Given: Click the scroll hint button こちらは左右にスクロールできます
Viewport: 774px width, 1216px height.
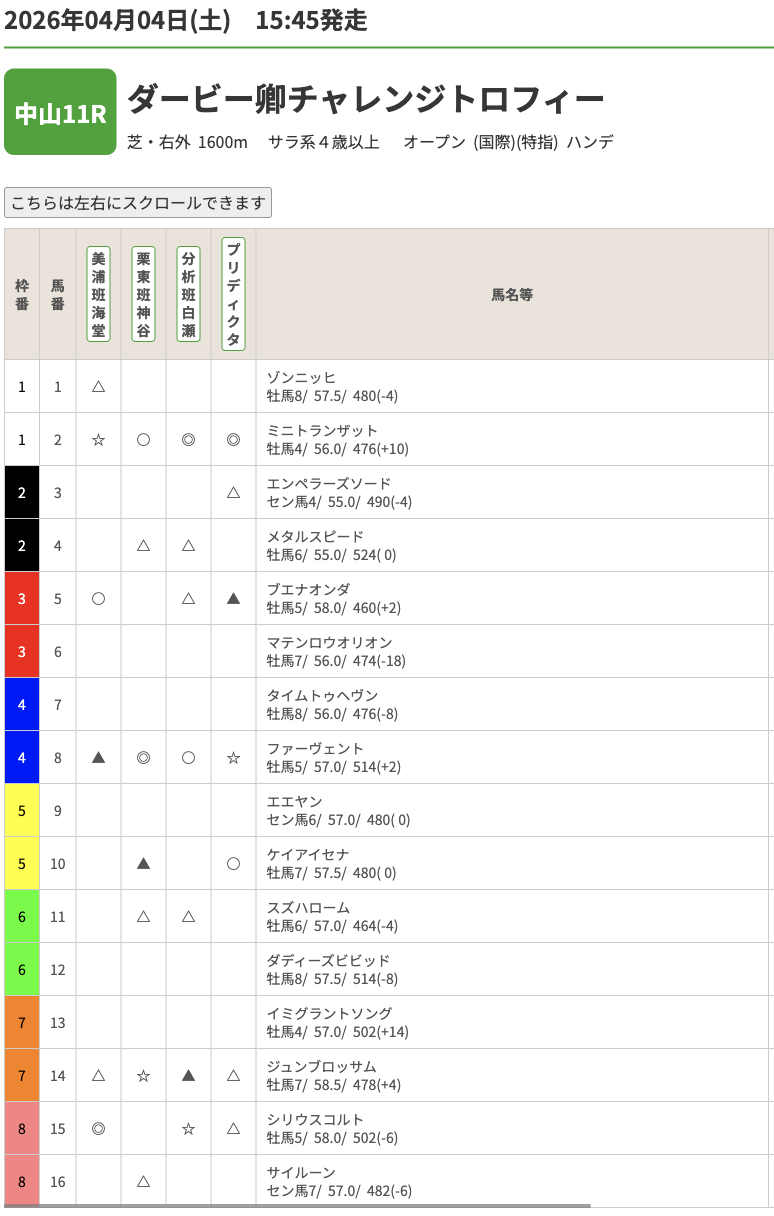Looking at the screenshot, I should coord(138,203).
